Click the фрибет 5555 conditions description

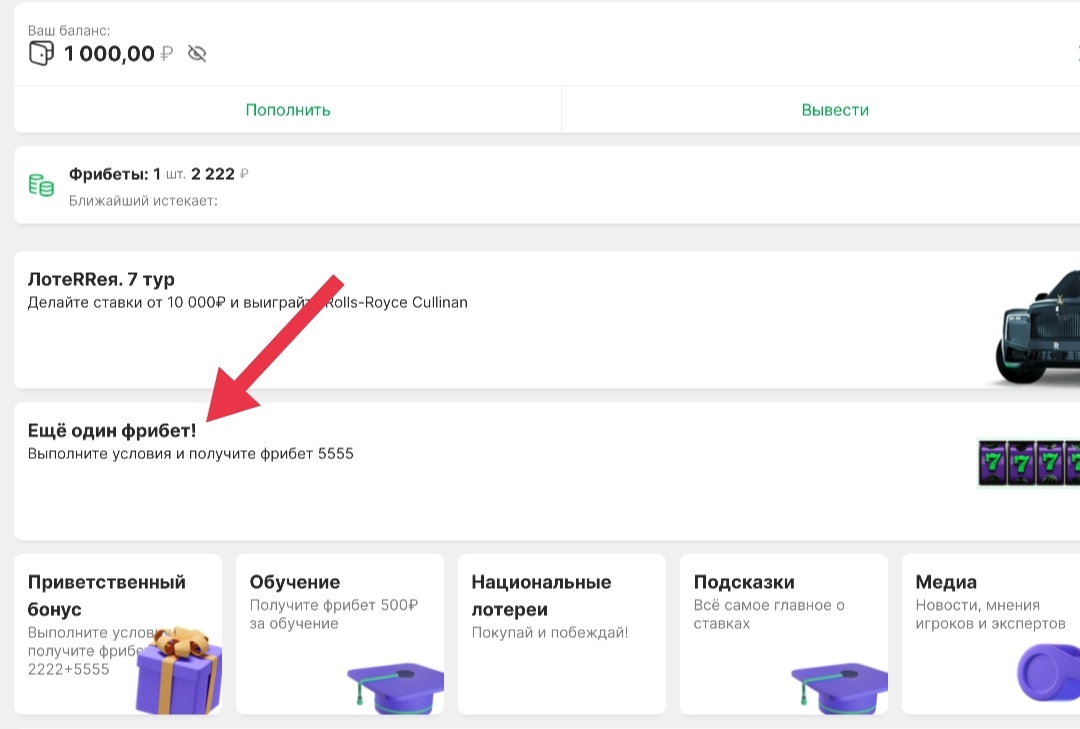(x=190, y=454)
